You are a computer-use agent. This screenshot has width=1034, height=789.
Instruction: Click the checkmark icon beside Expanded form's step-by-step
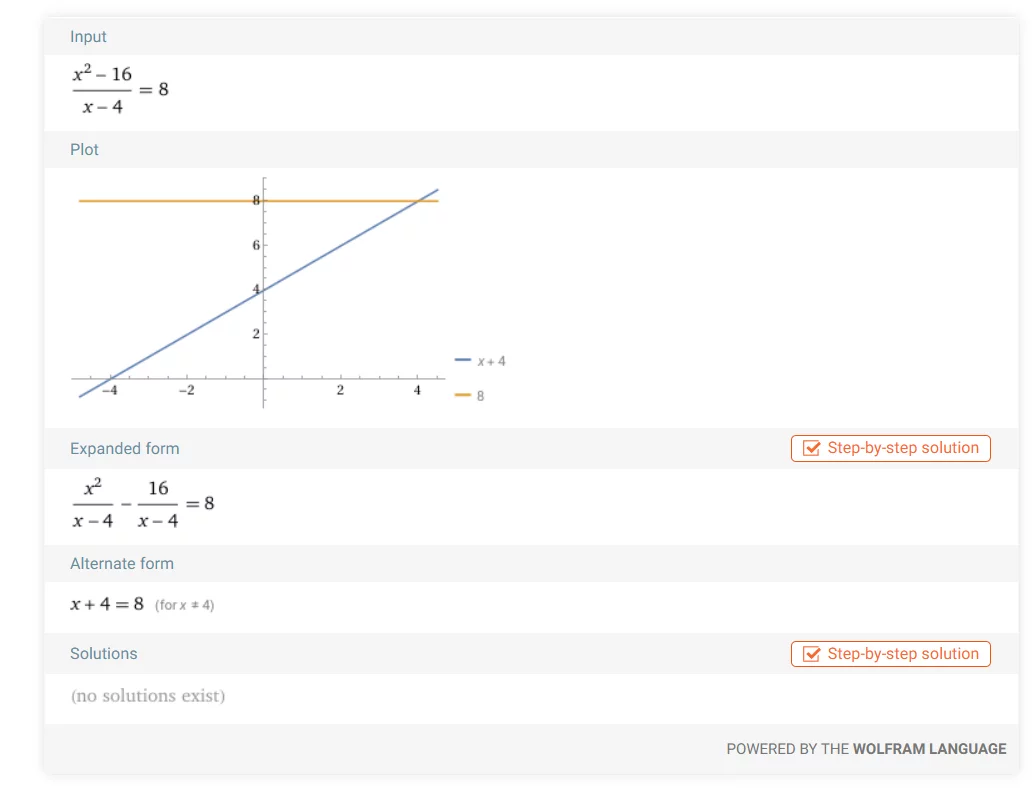(812, 449)
